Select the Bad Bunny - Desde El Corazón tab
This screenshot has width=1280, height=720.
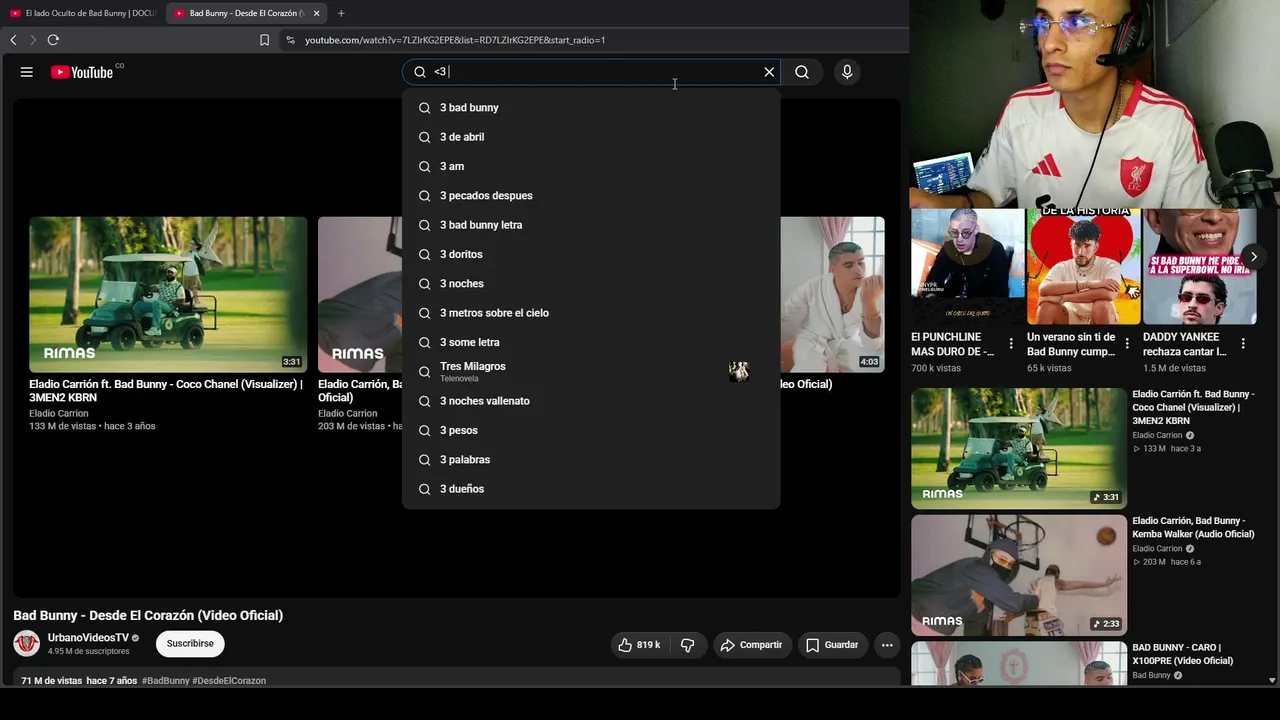coord(245,13)
